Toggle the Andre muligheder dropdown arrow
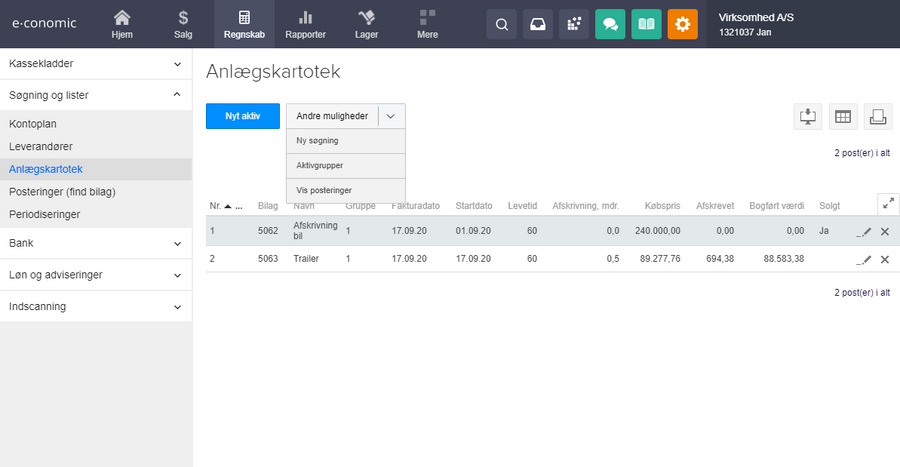 coord(391,116)
